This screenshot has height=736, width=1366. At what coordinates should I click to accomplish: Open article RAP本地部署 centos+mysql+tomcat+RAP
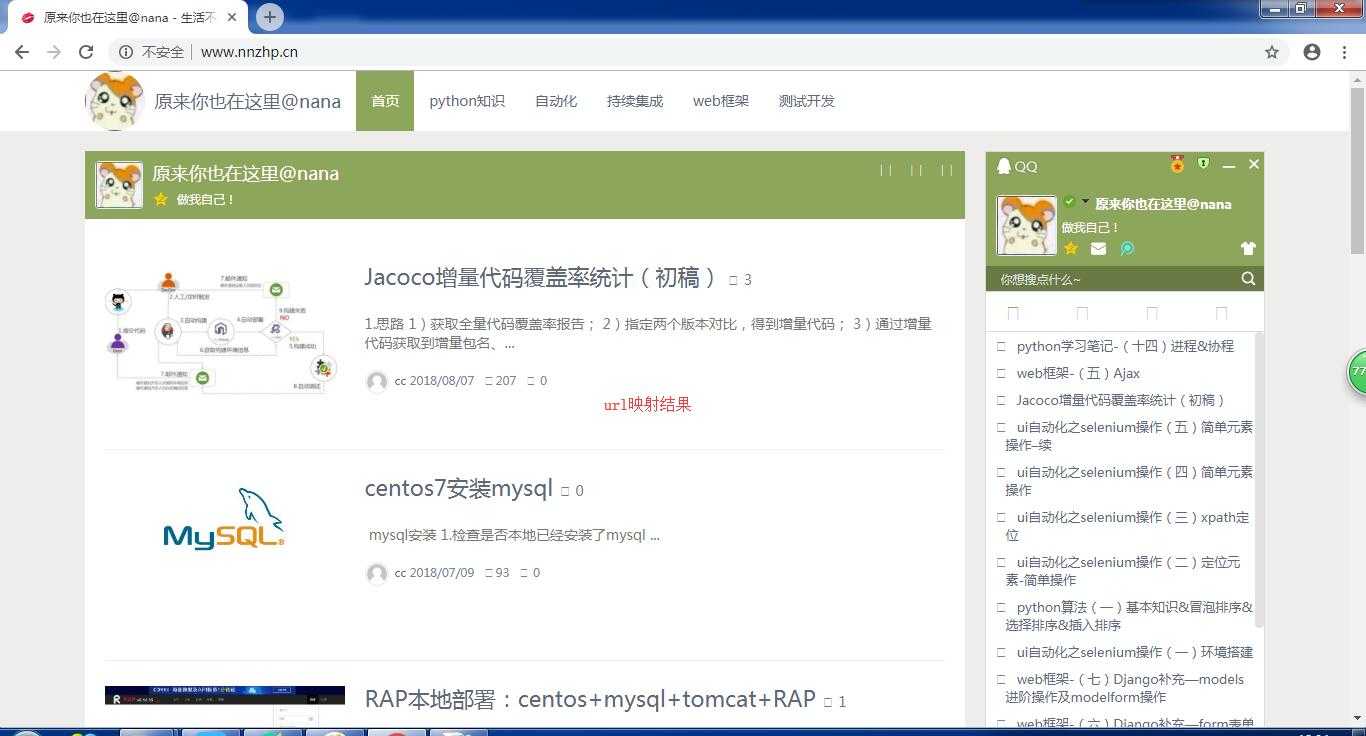590,699
